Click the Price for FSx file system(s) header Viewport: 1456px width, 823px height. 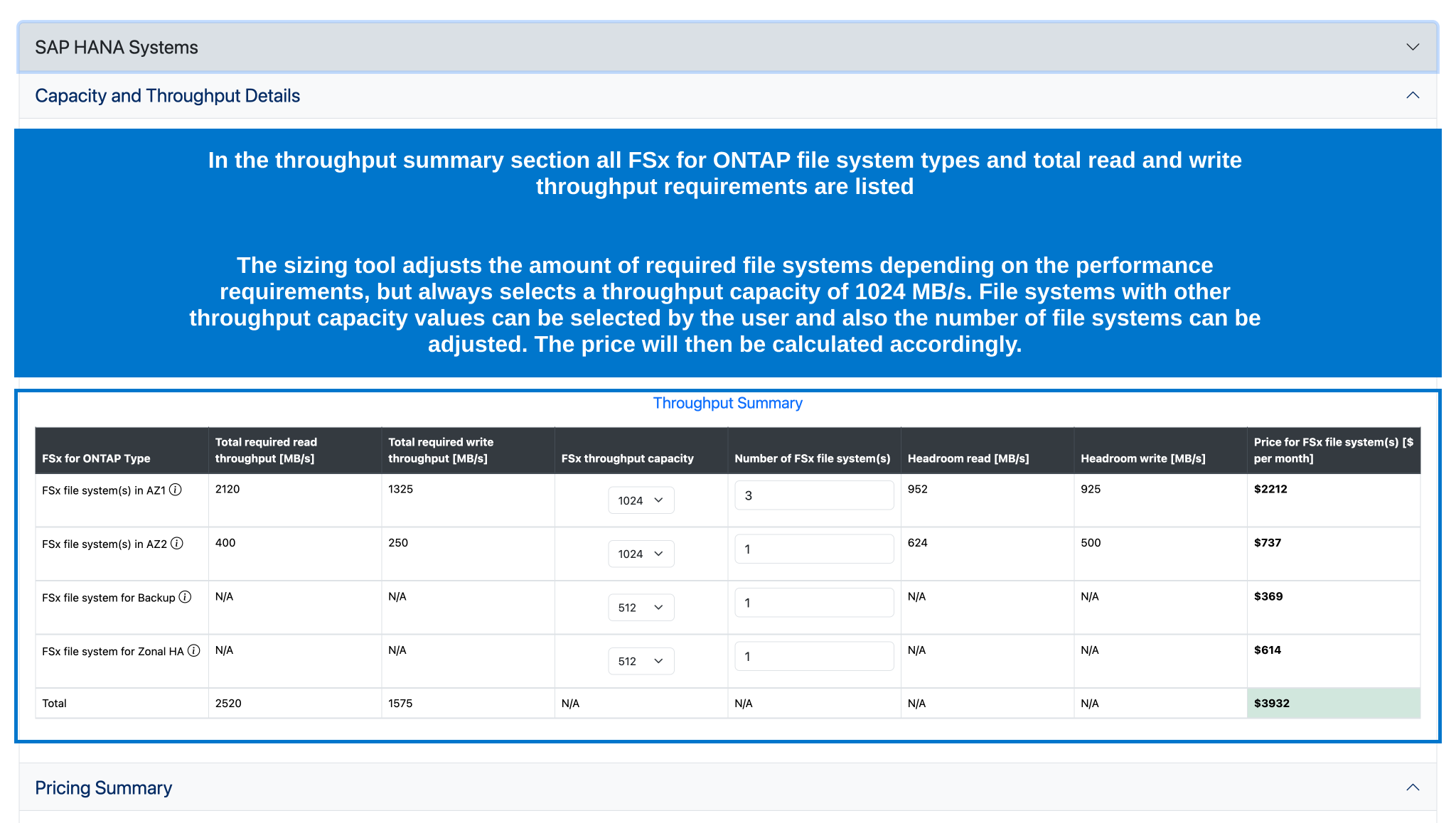pyautogui.click(x=1334, y=450)
